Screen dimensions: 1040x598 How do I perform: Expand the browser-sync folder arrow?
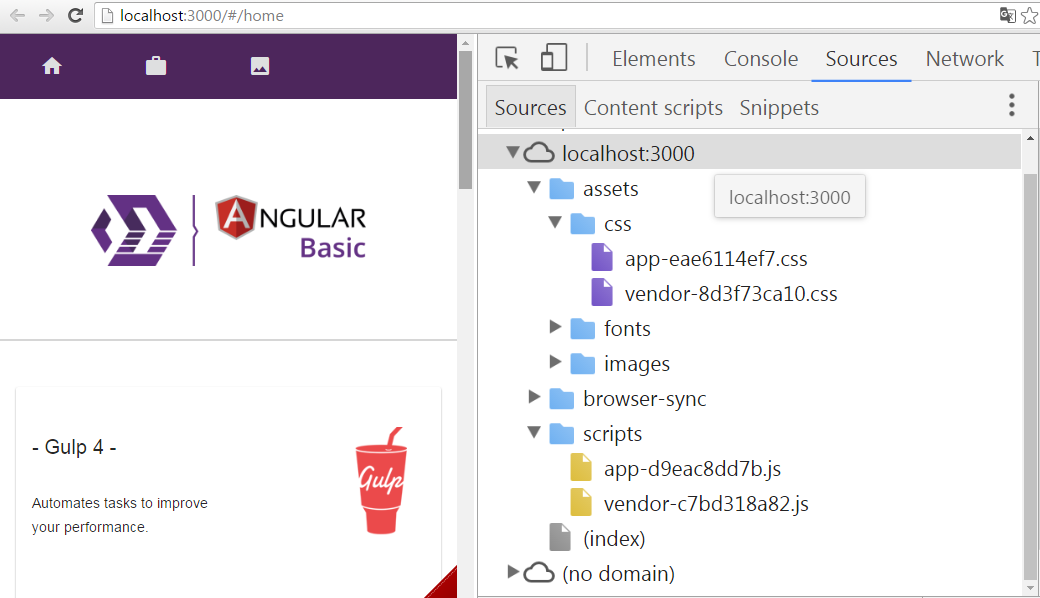535,396
